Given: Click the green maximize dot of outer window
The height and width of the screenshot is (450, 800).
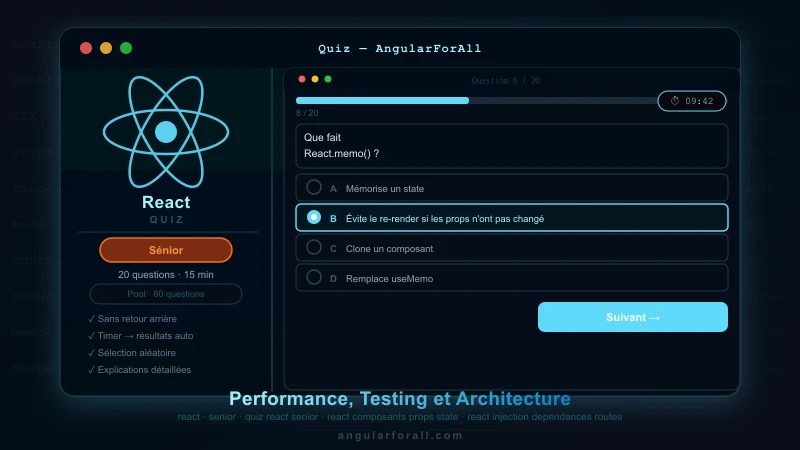Looking at the screenshot, I should [126, 48].
